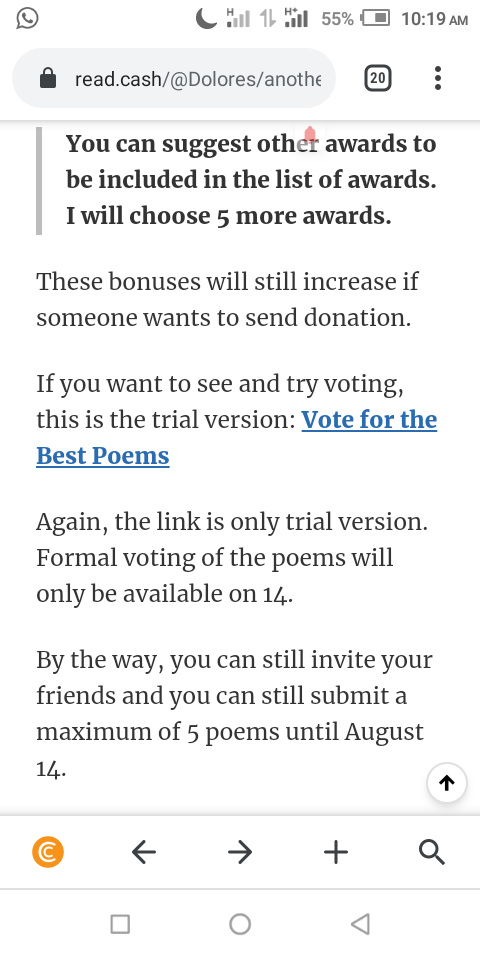Screen dimensions: 480x960
Task: Tap the moon do-not-disturb icon
Action: pos(206,19)
